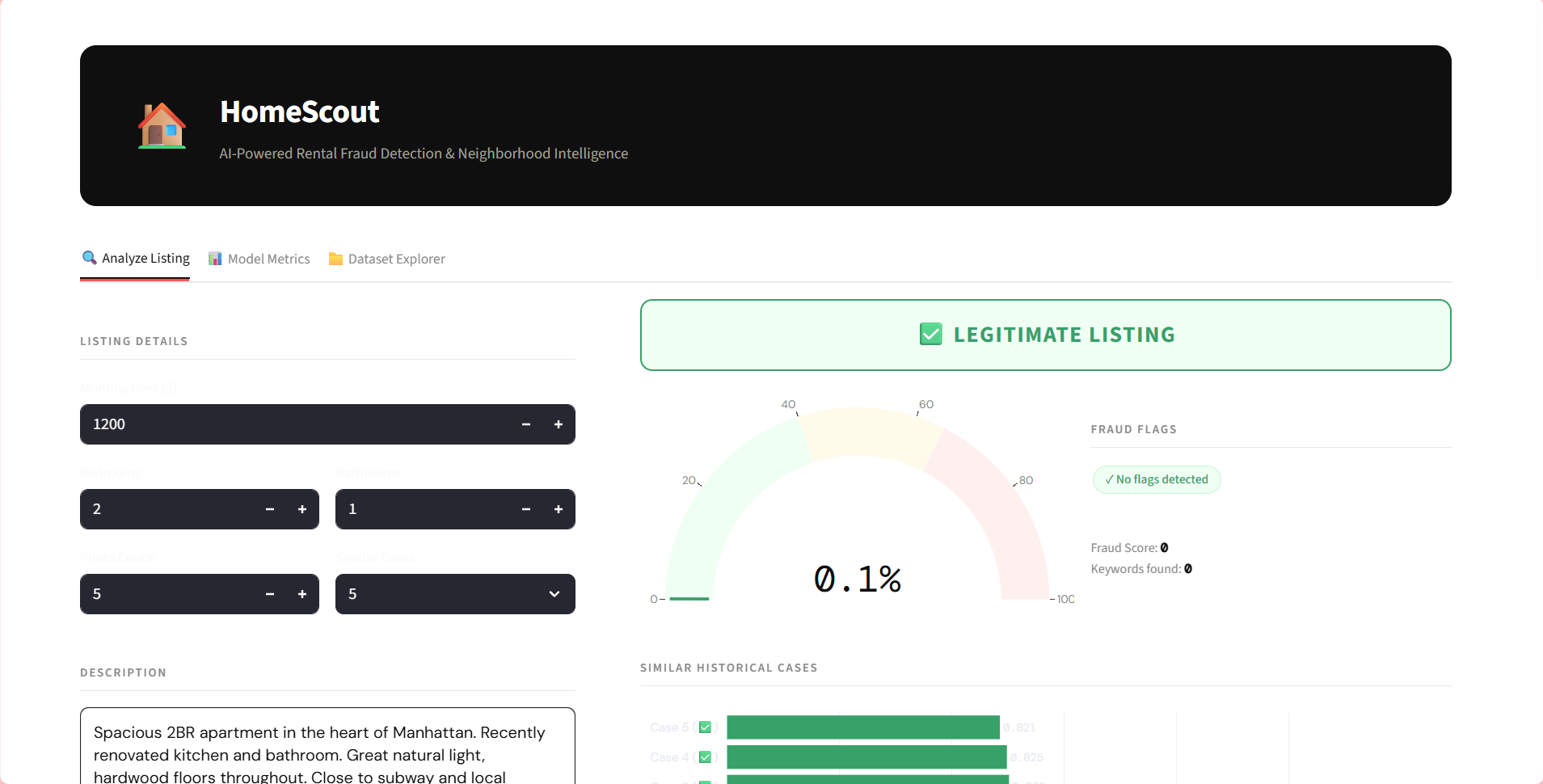Screen dimensions: 1543x784
Task: Click the plus icon on Monthly Rent stepper
Action: click(x=559, y=424)
